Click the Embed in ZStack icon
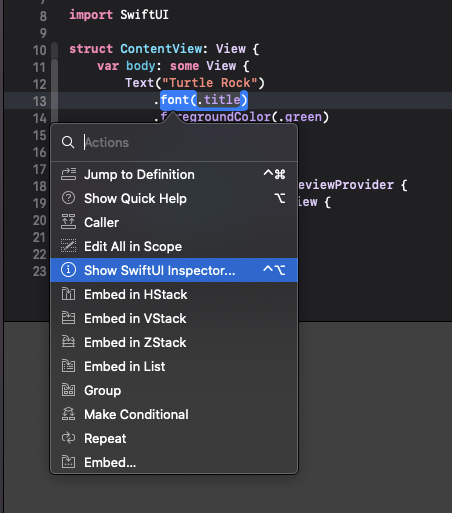Screen dimensions: 452x513 tap(68, 342)
